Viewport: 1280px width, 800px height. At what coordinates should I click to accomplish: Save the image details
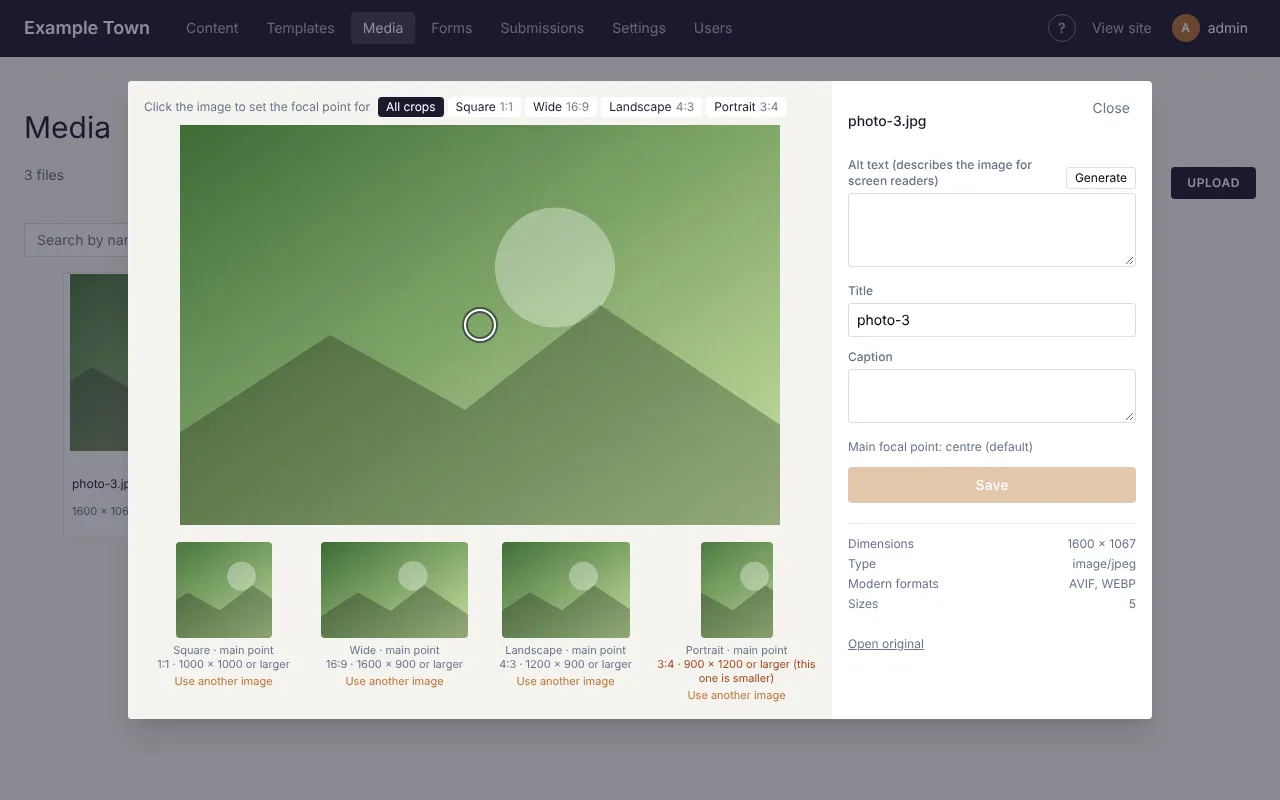tap(992, 485)
